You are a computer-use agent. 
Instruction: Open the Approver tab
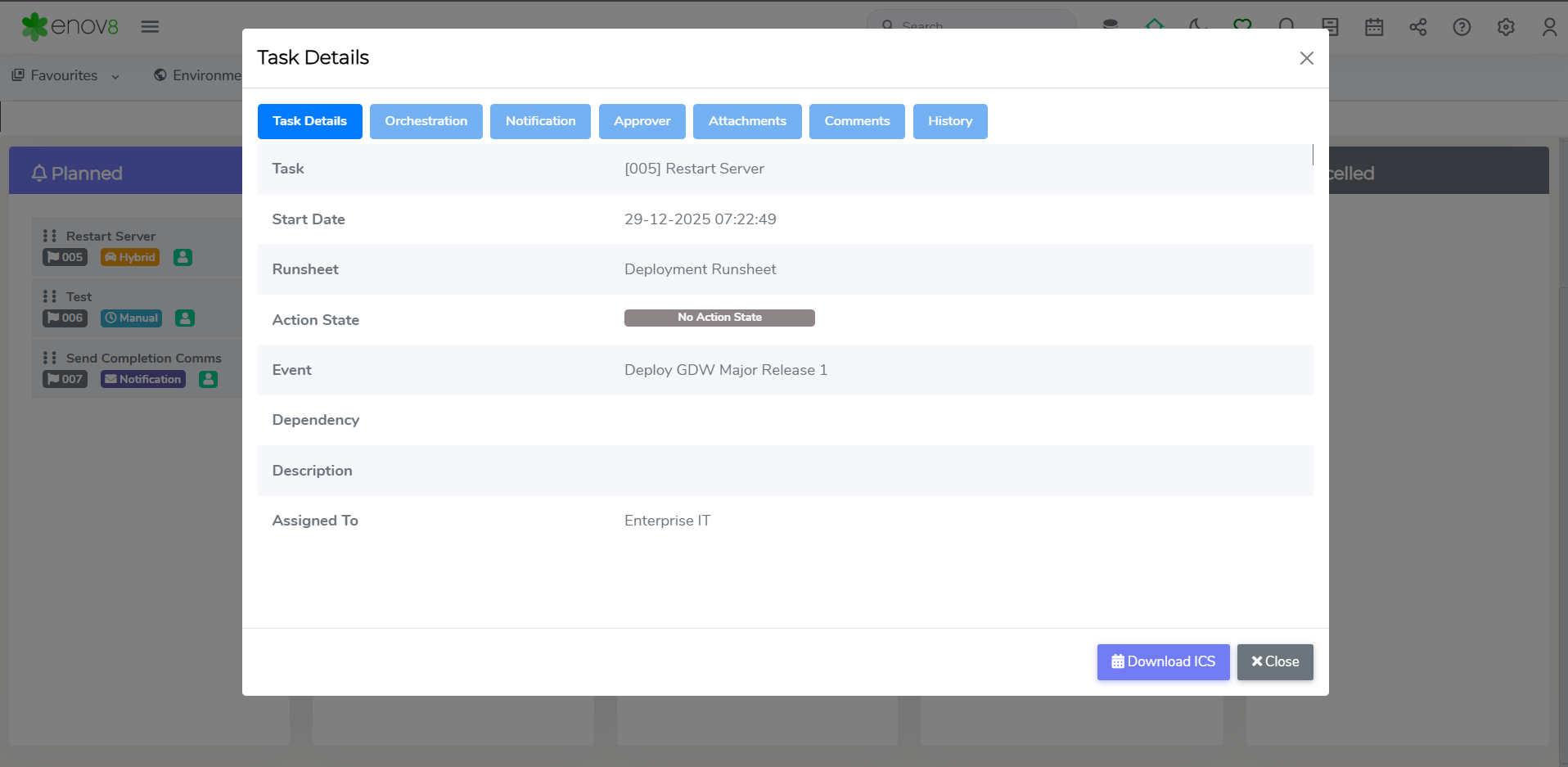pos(642,121)
